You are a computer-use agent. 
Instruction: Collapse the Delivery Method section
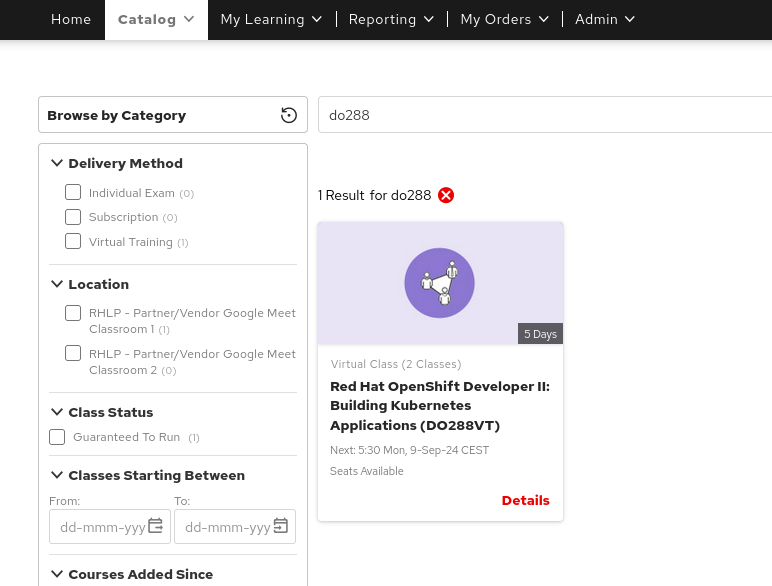pyautogui.click(x=57, y=163)
